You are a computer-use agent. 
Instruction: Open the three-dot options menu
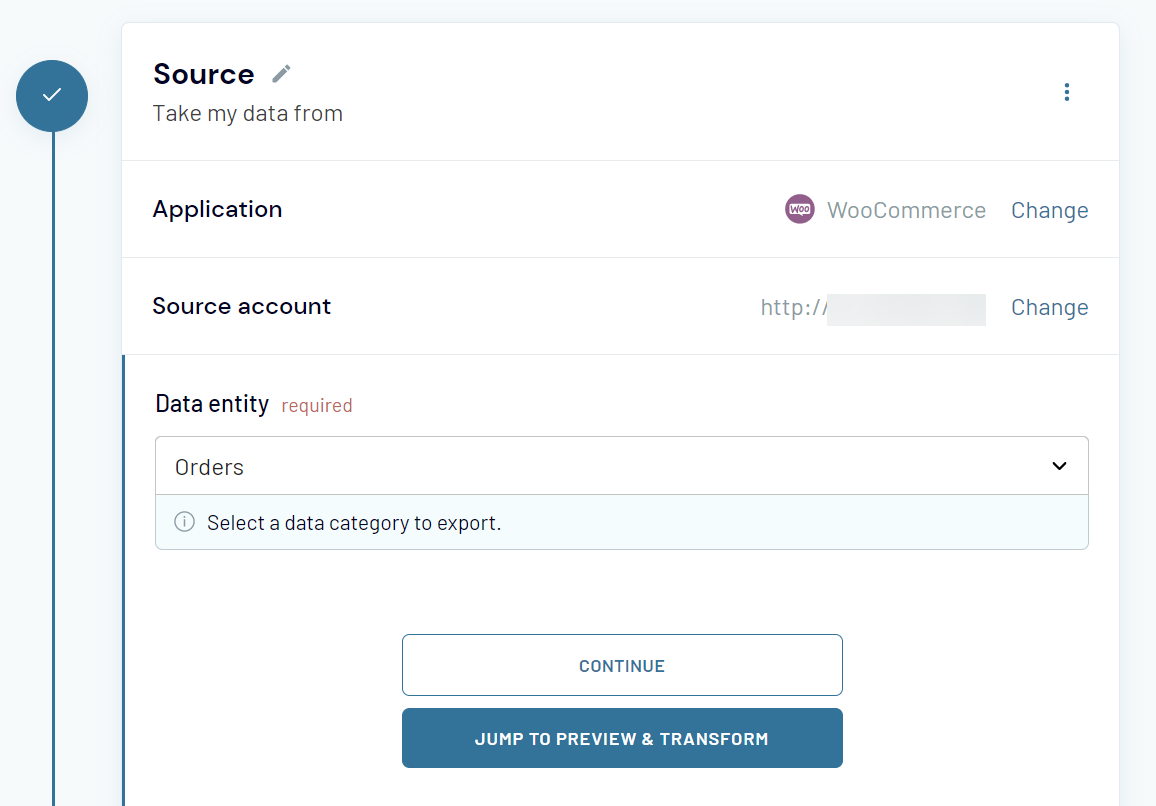[x=1066, y=91]
